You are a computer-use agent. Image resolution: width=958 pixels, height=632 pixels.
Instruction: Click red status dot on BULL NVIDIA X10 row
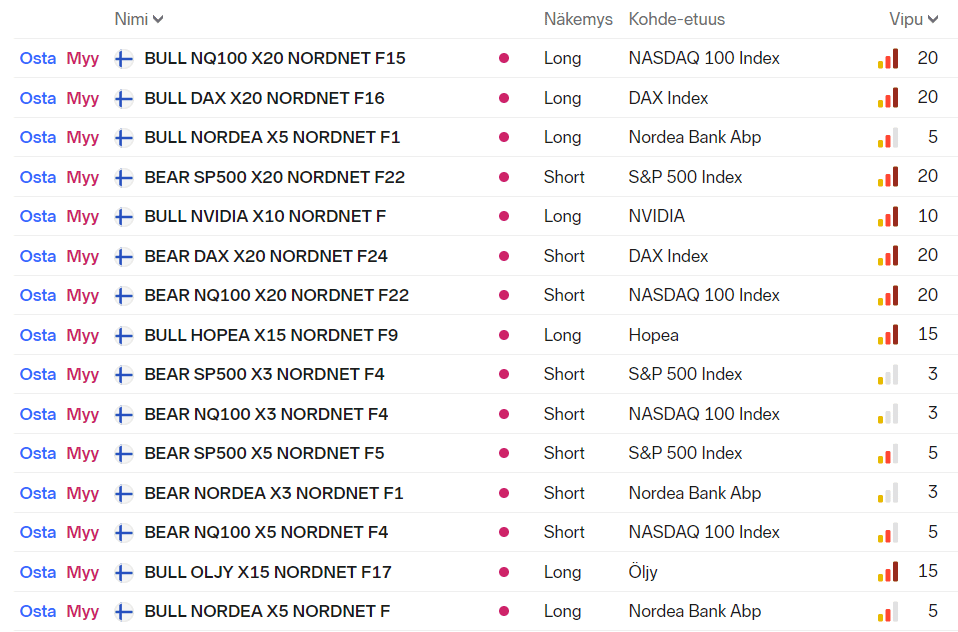[504, 217]
